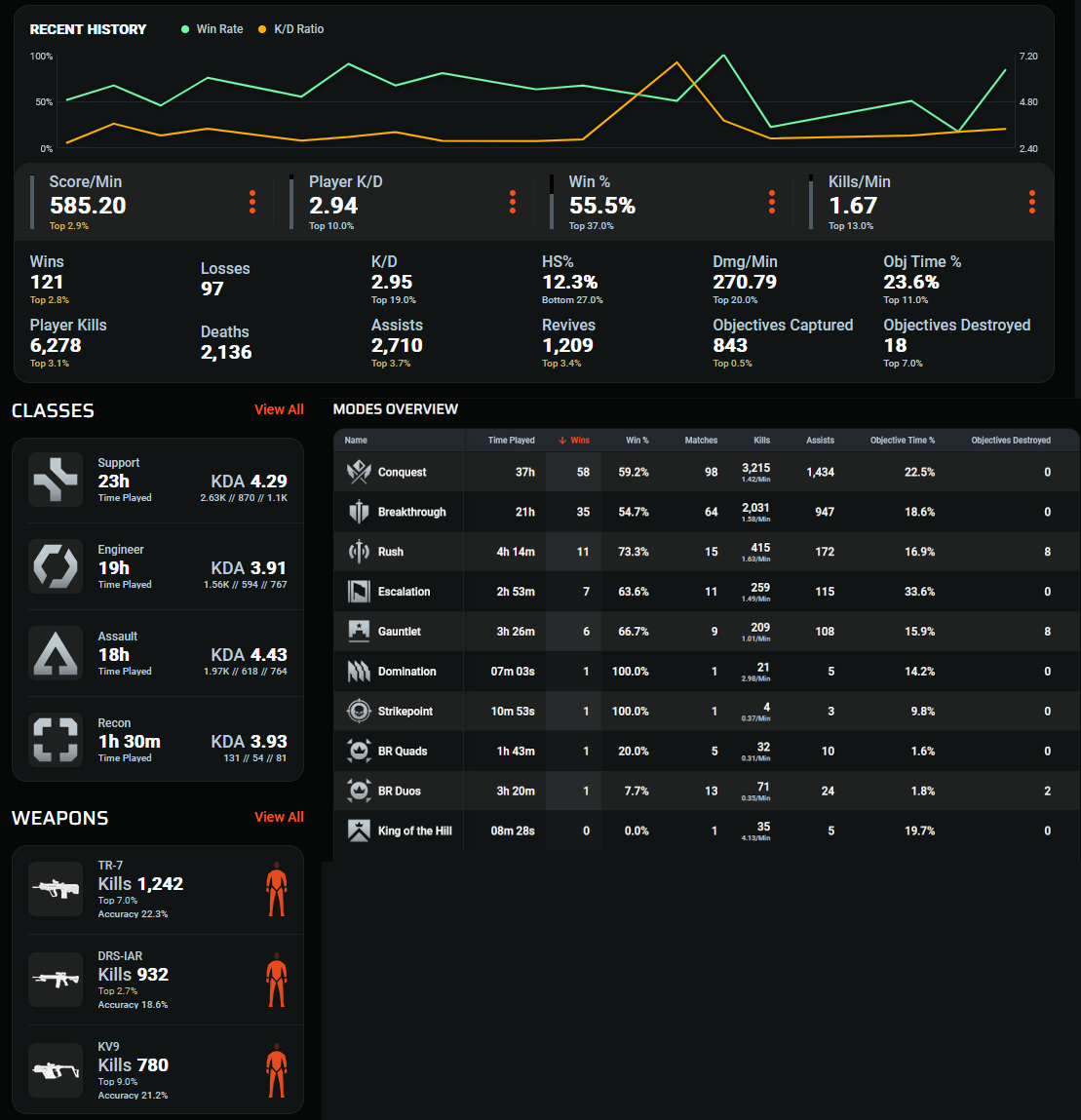The image size is (1081, 1120).
Task: Sort modes table by Wins column
Action: click(x=574, y=440)
